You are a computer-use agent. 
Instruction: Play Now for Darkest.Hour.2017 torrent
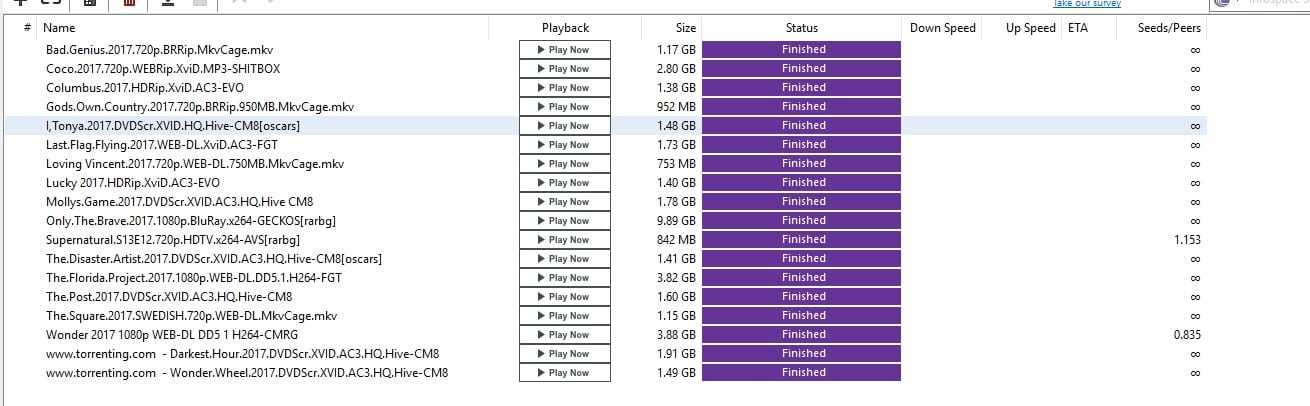click(x=565, y=353)
